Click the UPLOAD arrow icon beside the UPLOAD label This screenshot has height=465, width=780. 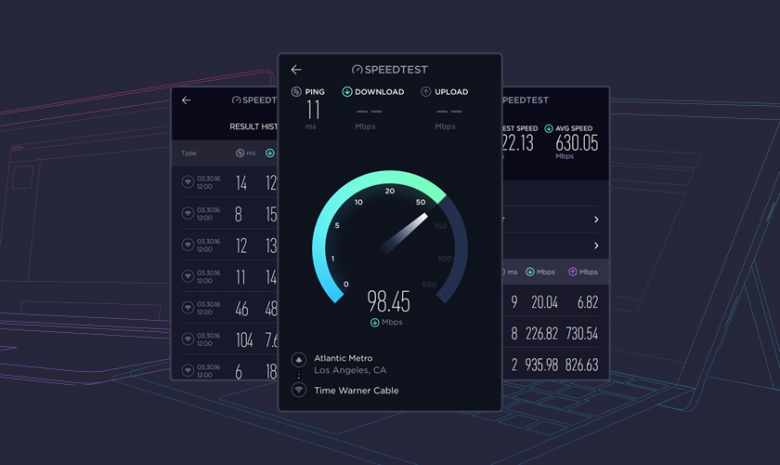[x=426, y=92]
